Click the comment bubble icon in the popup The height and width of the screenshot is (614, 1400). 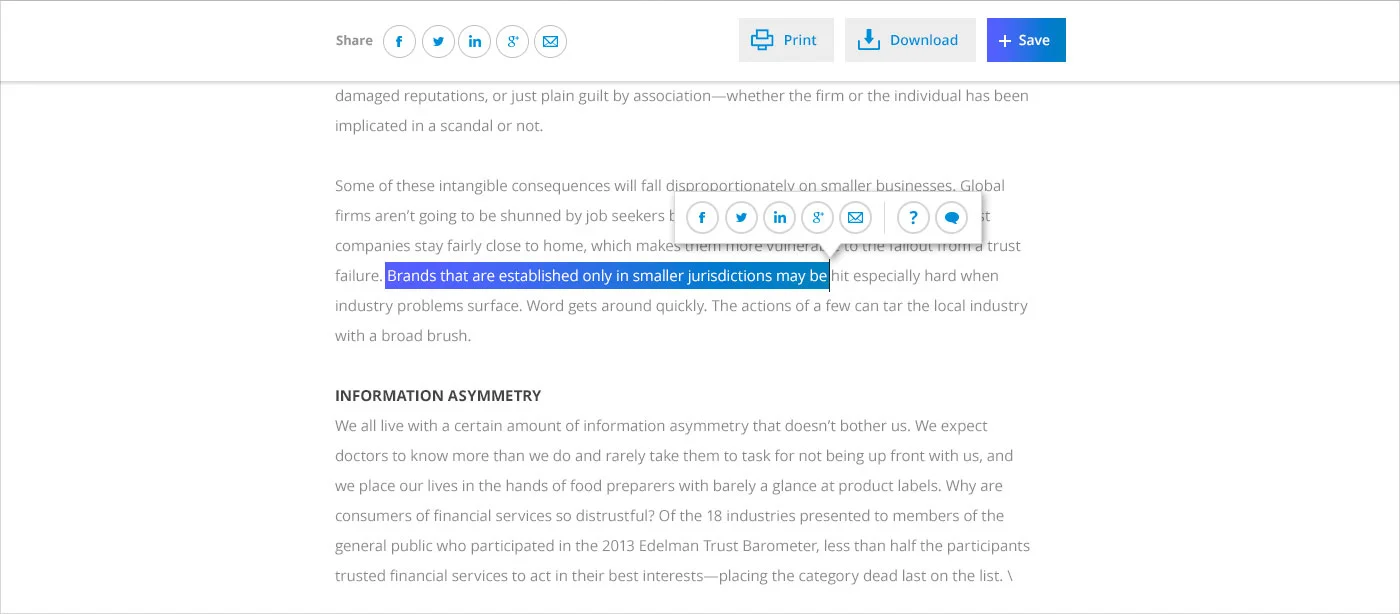(x=952, y=218)
